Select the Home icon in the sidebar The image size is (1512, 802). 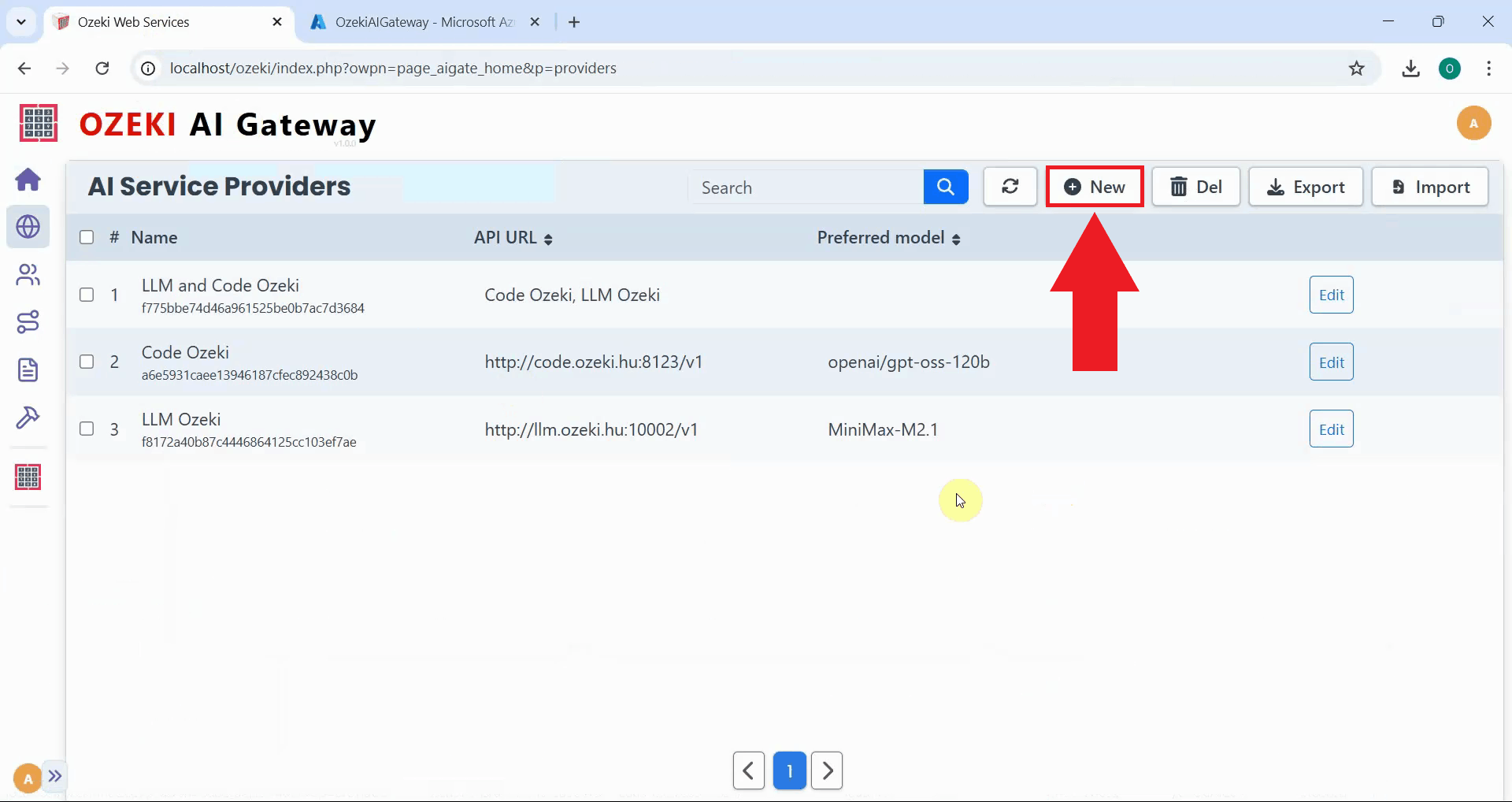tap(28, 180)
